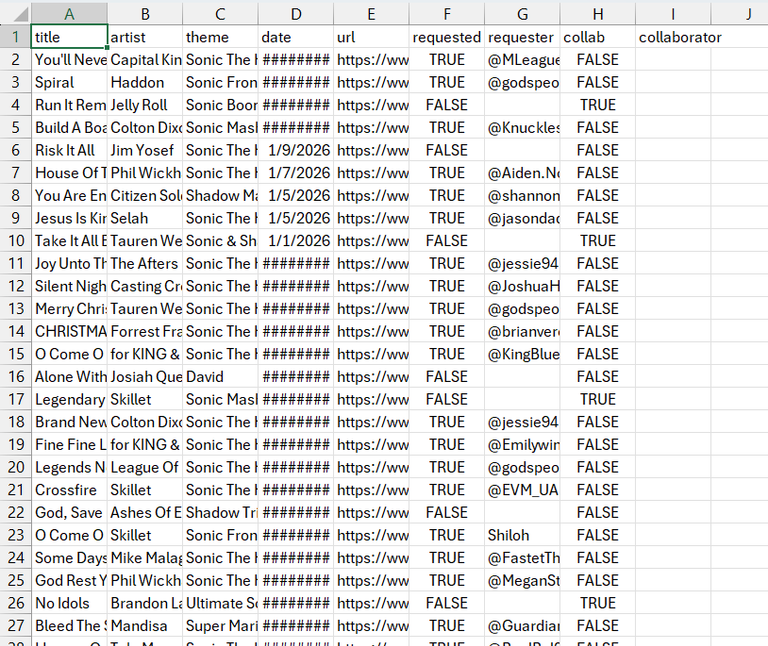Select the '@MLeague' requester cell

click(522, 60)
